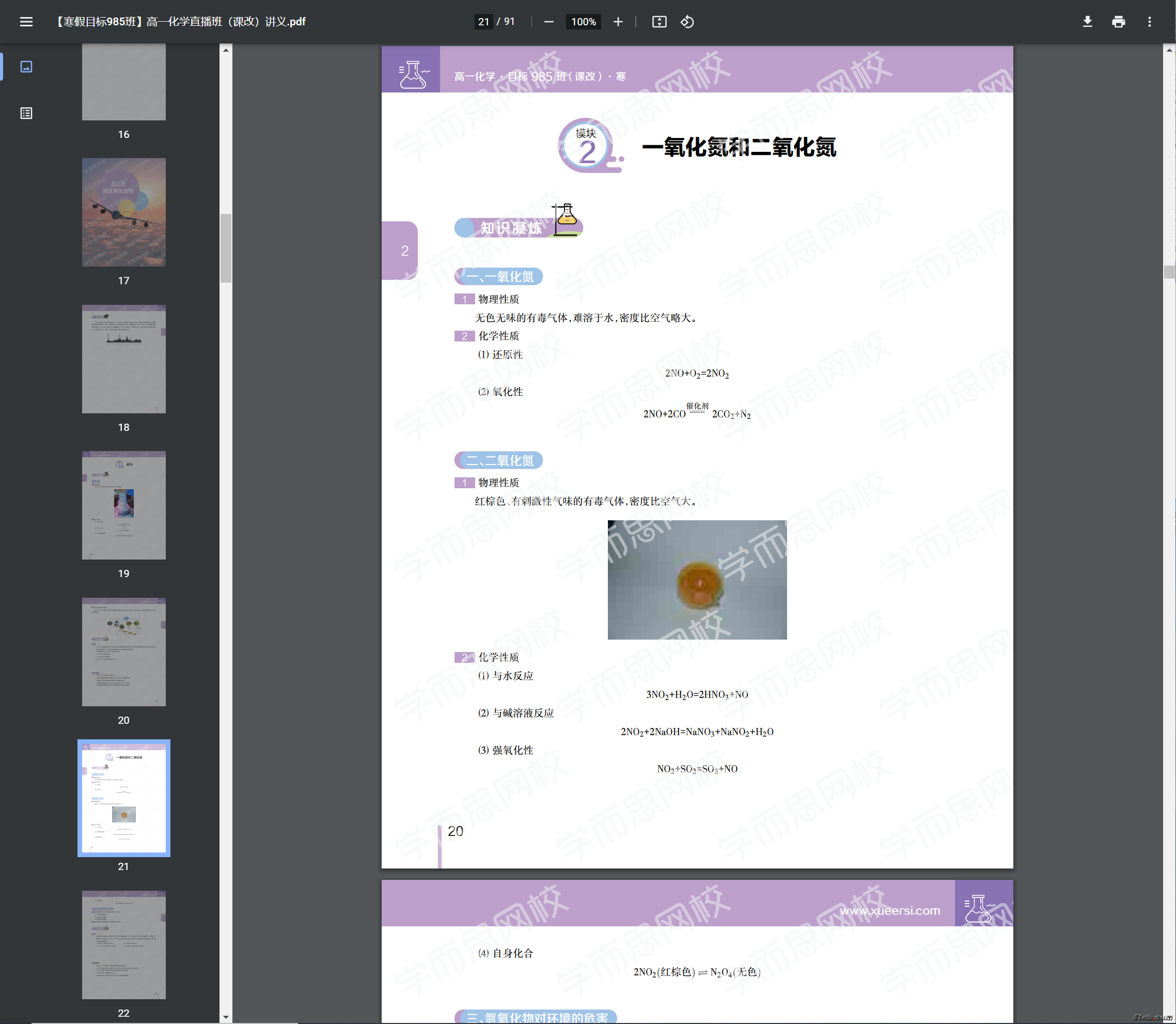Image resolution: width=1176 pixels, height=1024 pixels.
Task: Click the fit to page icon
Action: [x=659, y=22]
